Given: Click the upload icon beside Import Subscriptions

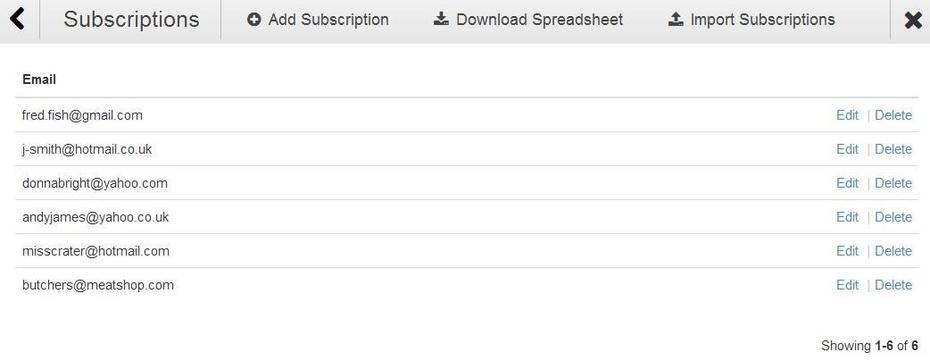Looking at the screenshot, I should pyautogui.click(x=676, y=20).
